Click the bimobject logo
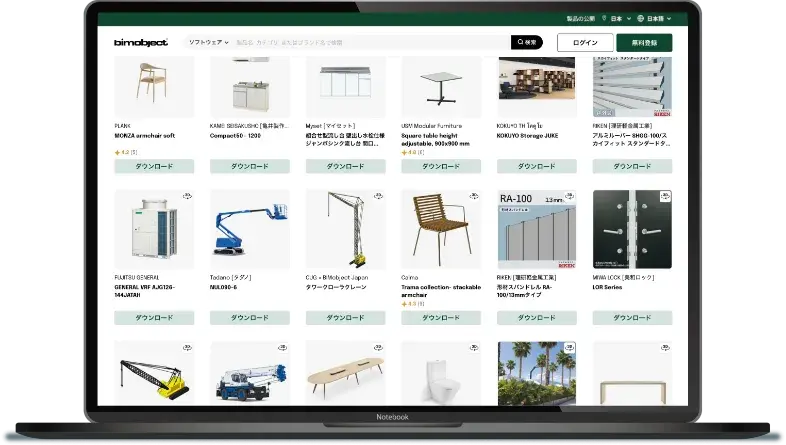The image size is (786, 445). (x=141, y=43)
